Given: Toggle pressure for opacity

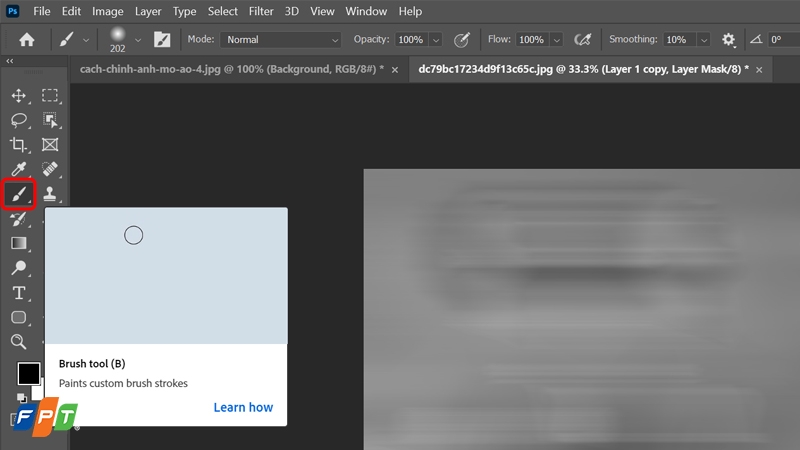Looking at the screenshot, I should click(462, 39).
